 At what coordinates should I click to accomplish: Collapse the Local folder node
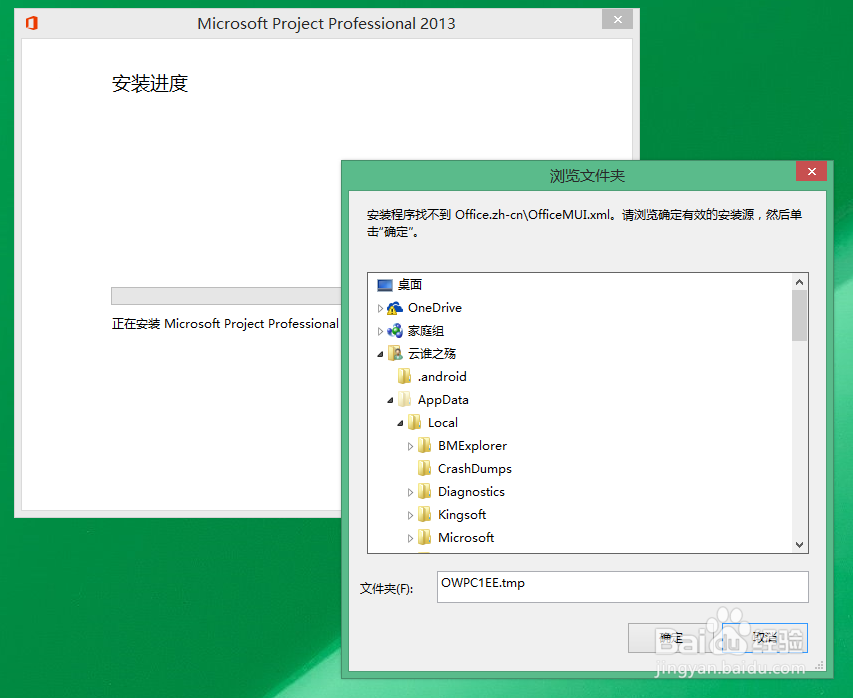pyautogui.click(x=400, y=423)
